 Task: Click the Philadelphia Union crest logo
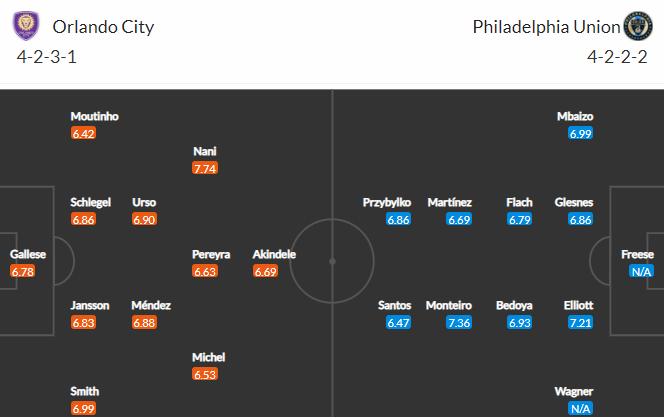(x=638, y=26)
